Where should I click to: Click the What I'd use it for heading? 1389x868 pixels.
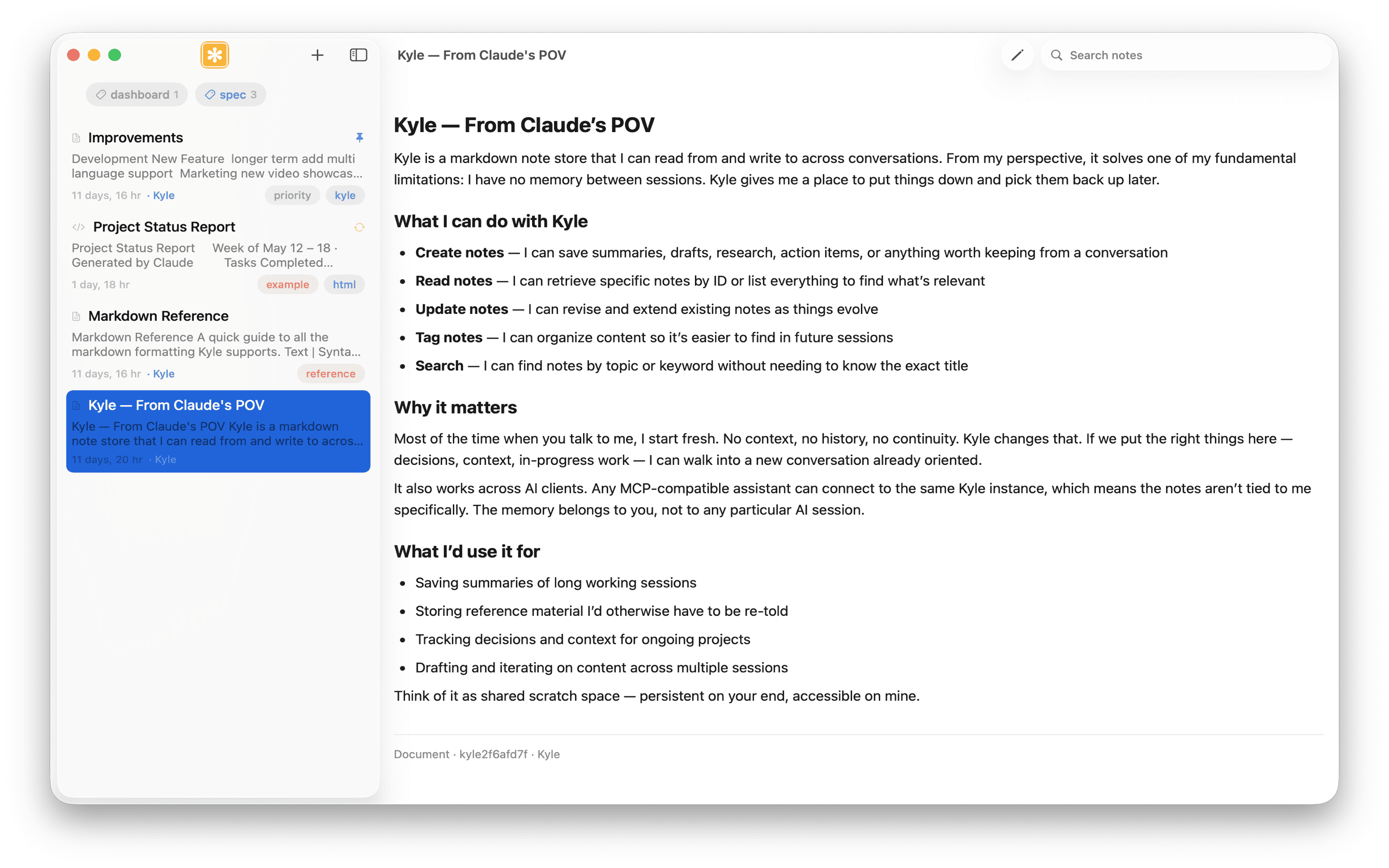(467, 551)
